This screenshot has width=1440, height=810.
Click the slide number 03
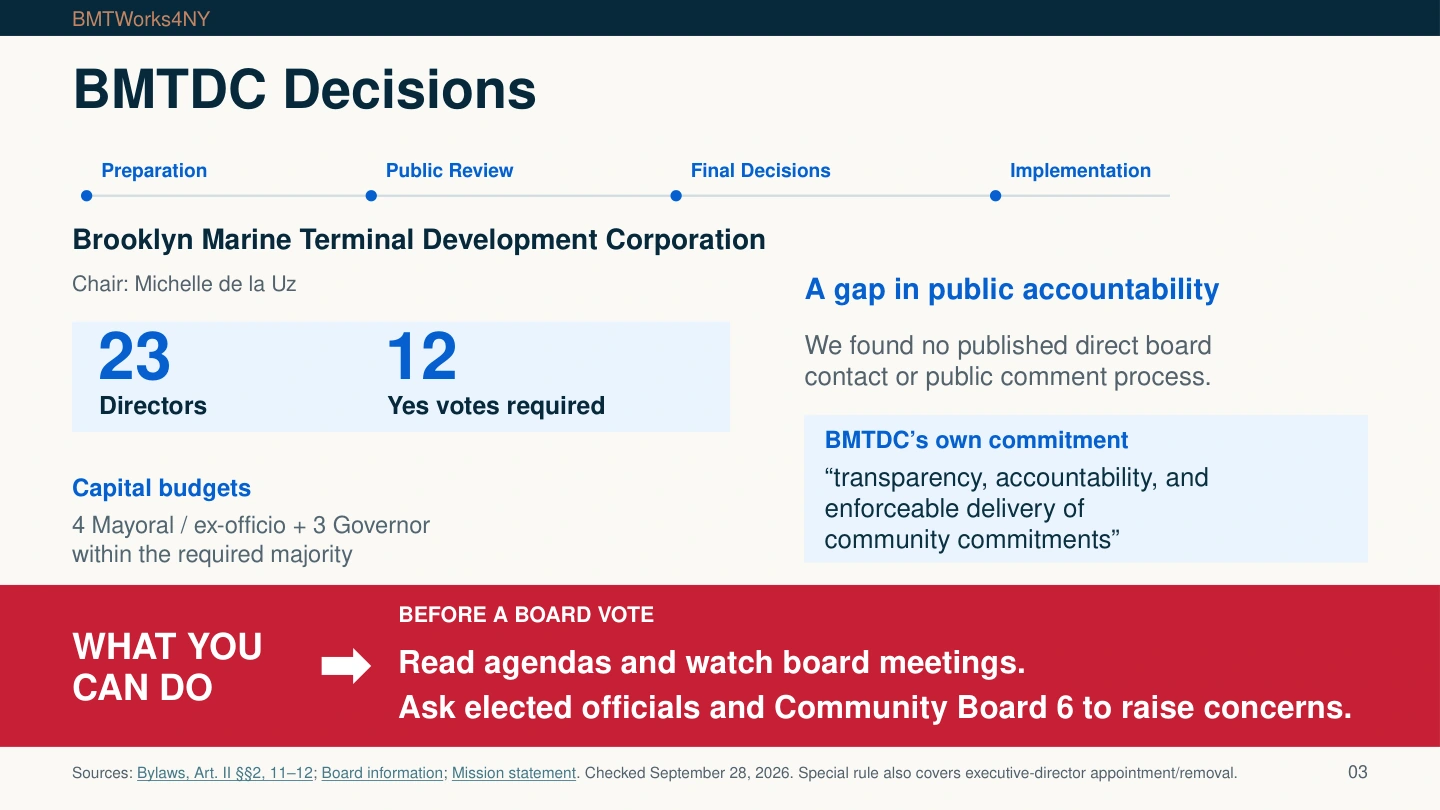(x=1357, y=772)
